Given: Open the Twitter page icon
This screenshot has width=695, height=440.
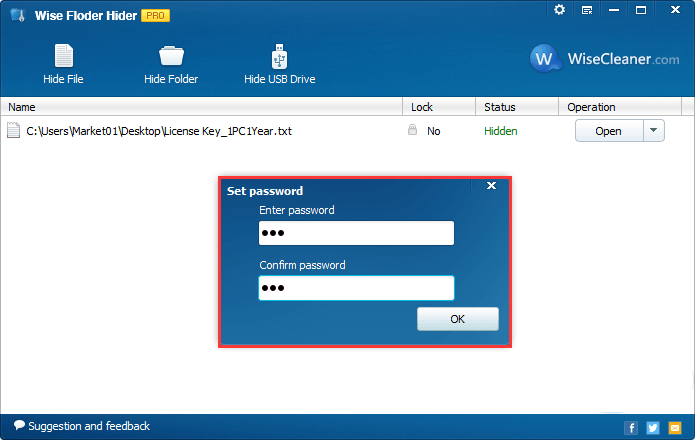Looking at the screenshot, I should [x=653, y=427].
